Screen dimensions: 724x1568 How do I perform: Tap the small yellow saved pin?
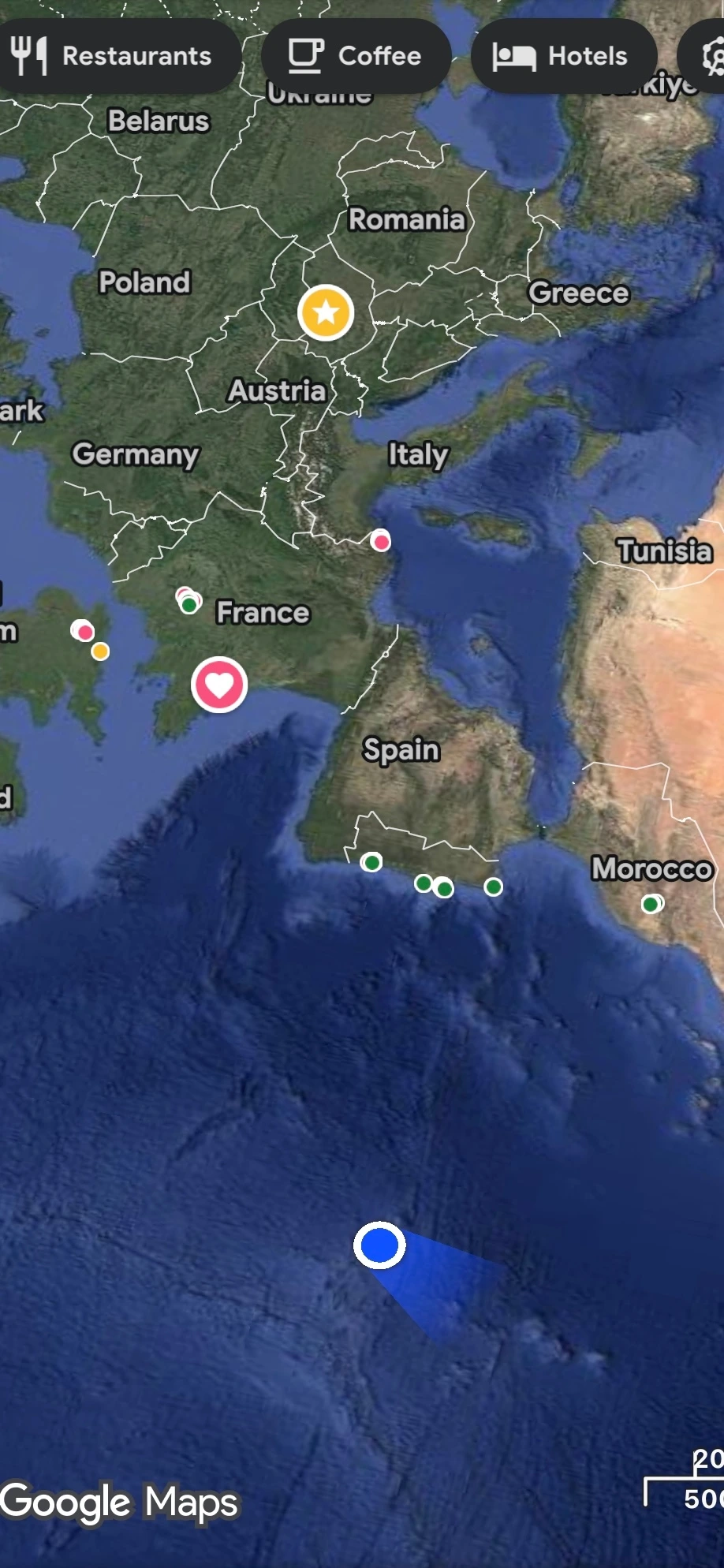[100, 651]
